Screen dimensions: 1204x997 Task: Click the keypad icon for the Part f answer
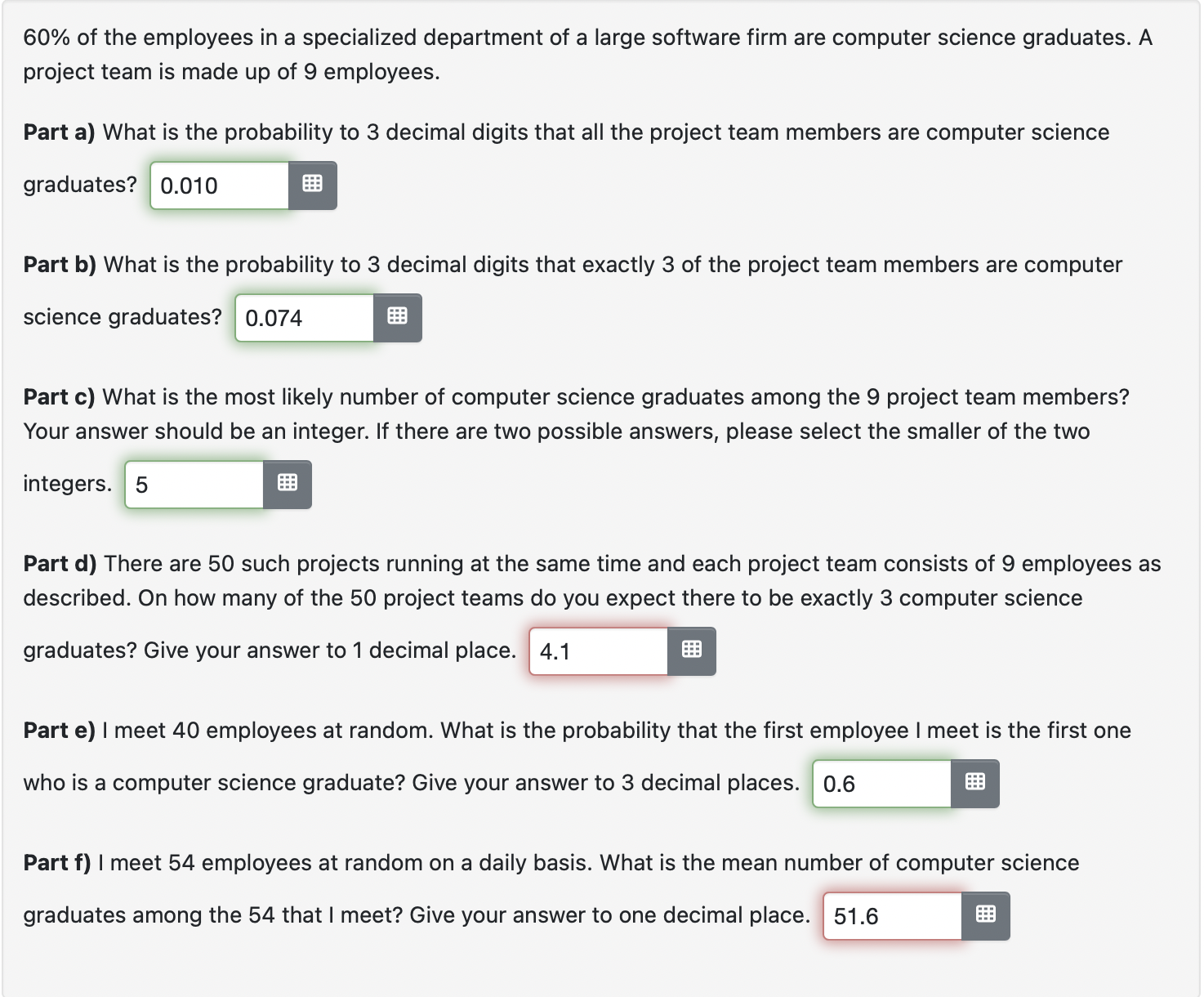click(986, 915)
